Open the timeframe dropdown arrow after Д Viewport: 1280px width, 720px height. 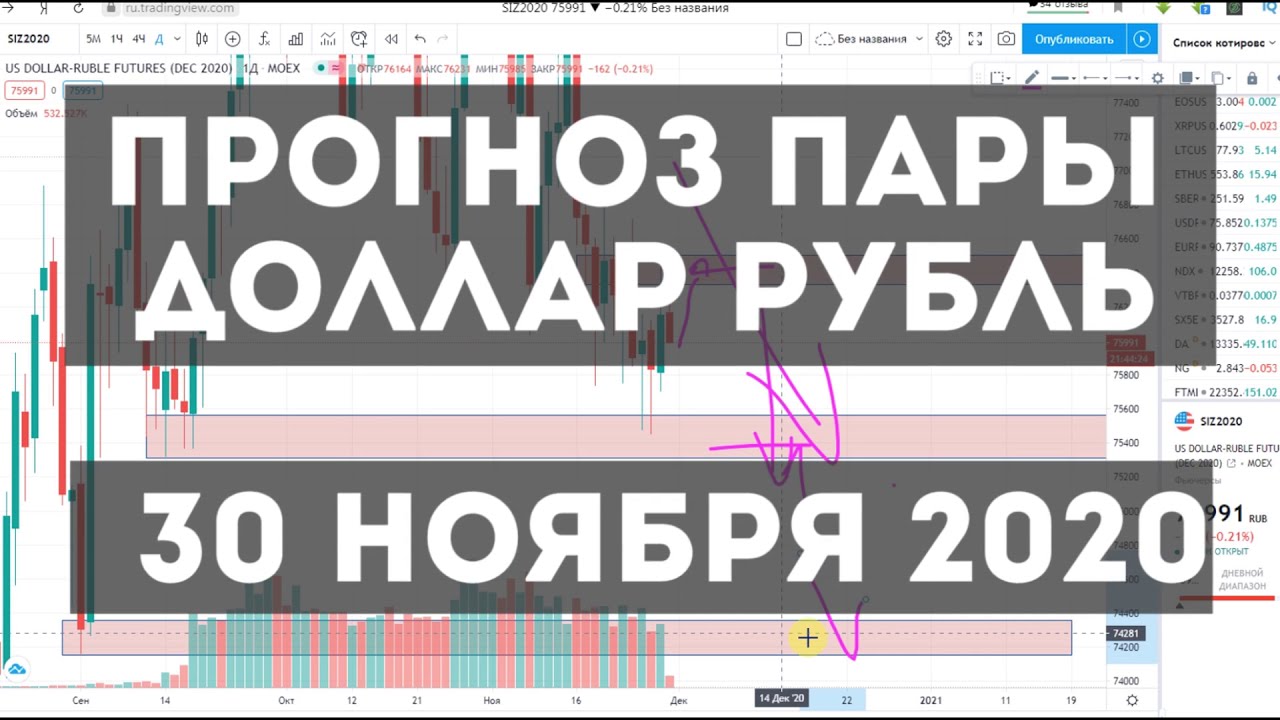(177, 39)
